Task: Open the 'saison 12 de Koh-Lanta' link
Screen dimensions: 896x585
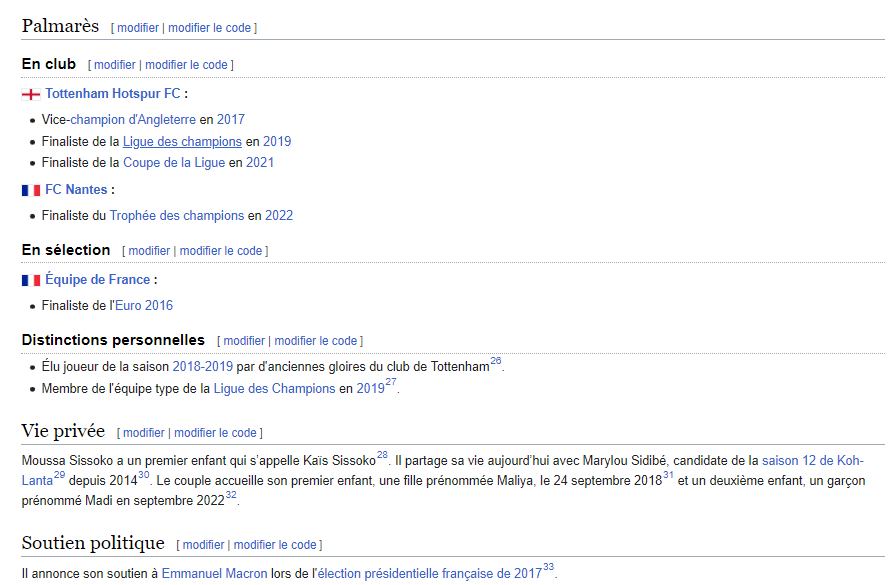Action: point(813,461)
